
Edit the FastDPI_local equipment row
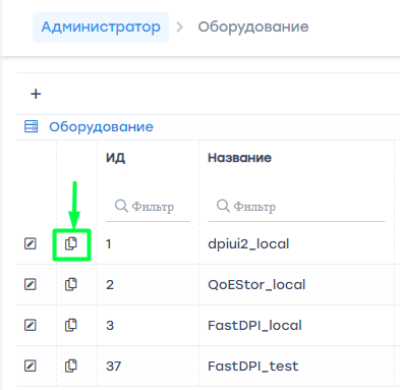(30, 325)
